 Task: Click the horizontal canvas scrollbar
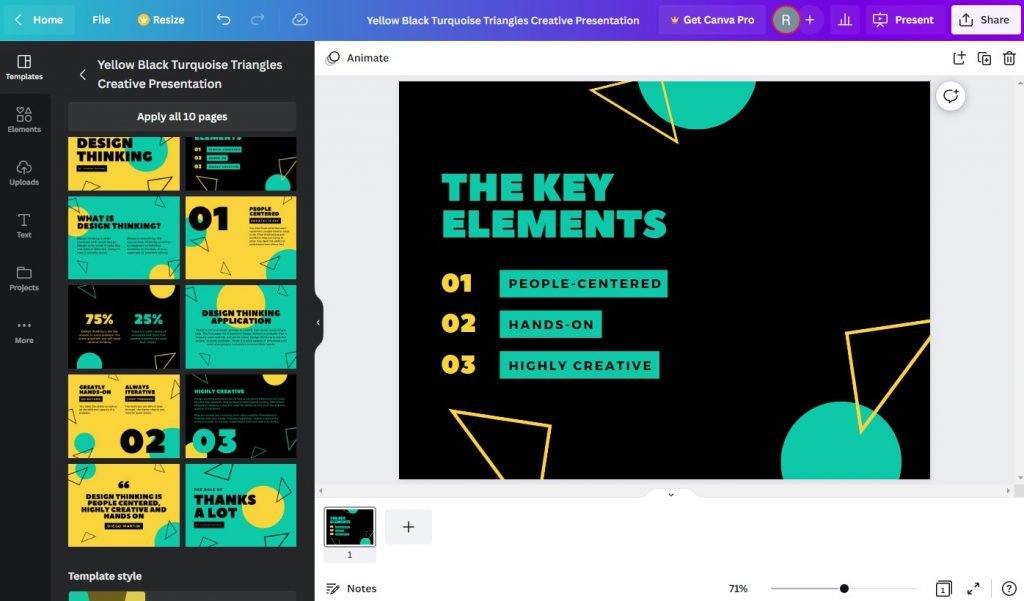tap(664, 491)
